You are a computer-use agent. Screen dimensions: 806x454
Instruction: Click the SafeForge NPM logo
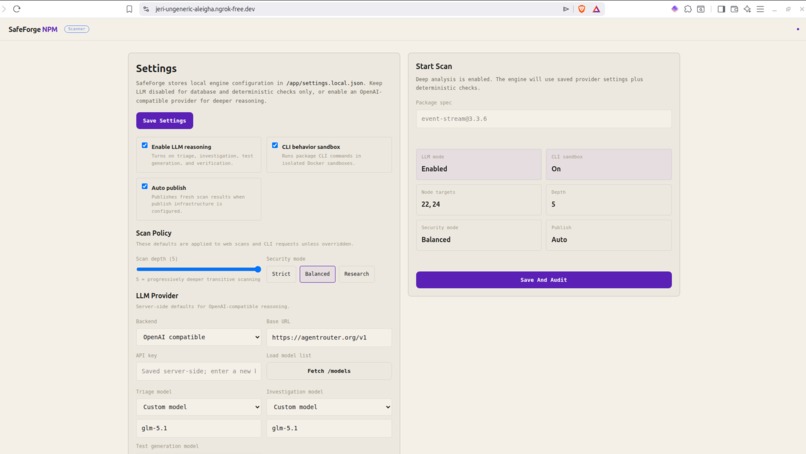point(33,29)
